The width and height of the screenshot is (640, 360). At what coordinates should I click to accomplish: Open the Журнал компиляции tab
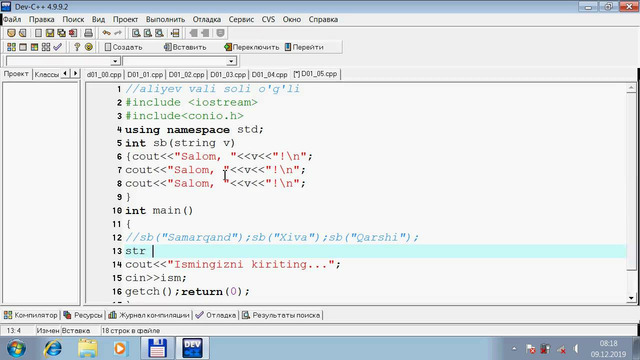click(x=149, y=315)
